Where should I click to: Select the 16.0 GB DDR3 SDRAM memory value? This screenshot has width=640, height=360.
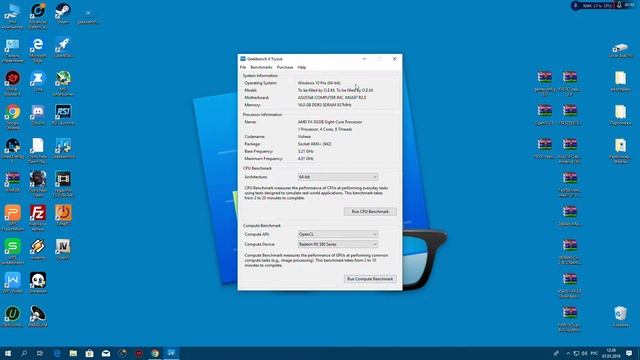[x=324, y=105]
